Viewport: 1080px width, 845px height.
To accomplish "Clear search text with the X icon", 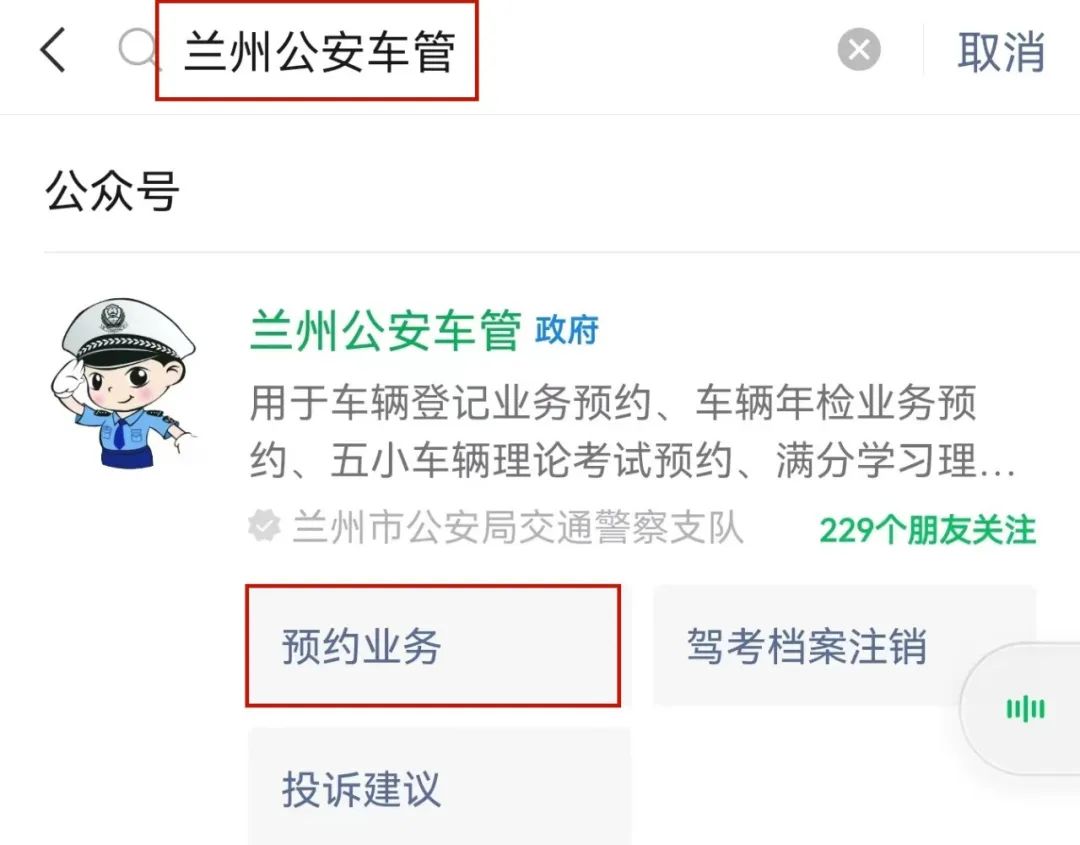I will (858, 50).
